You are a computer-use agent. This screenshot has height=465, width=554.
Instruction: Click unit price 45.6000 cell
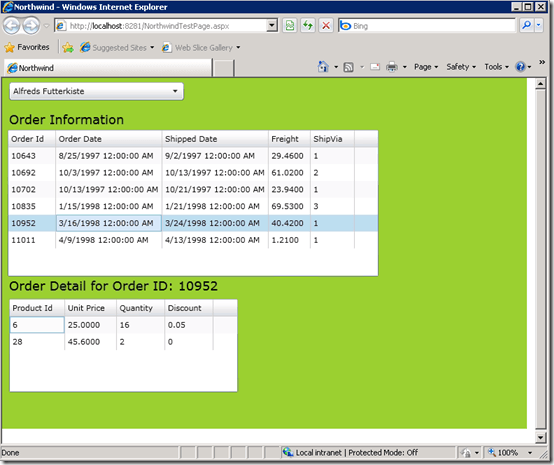click(x=90, y=342)
